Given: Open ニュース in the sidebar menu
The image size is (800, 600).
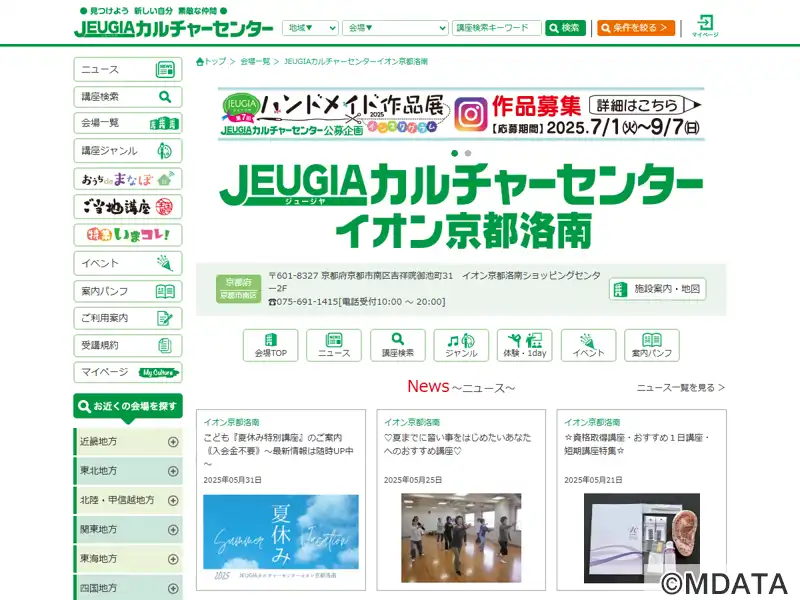Looking at the screenshot, I should tap(128, 69).
